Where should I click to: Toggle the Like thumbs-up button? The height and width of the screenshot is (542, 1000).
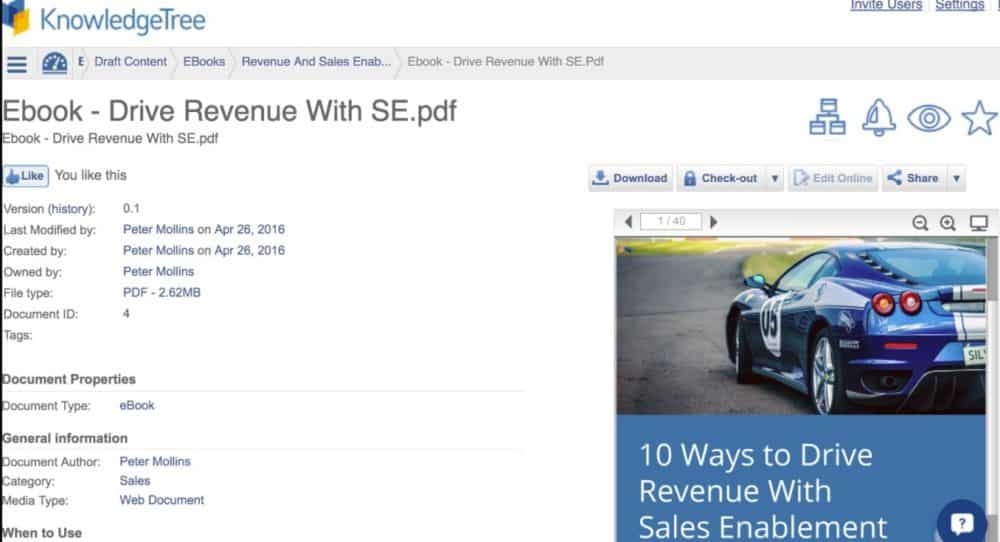[25, 176]
